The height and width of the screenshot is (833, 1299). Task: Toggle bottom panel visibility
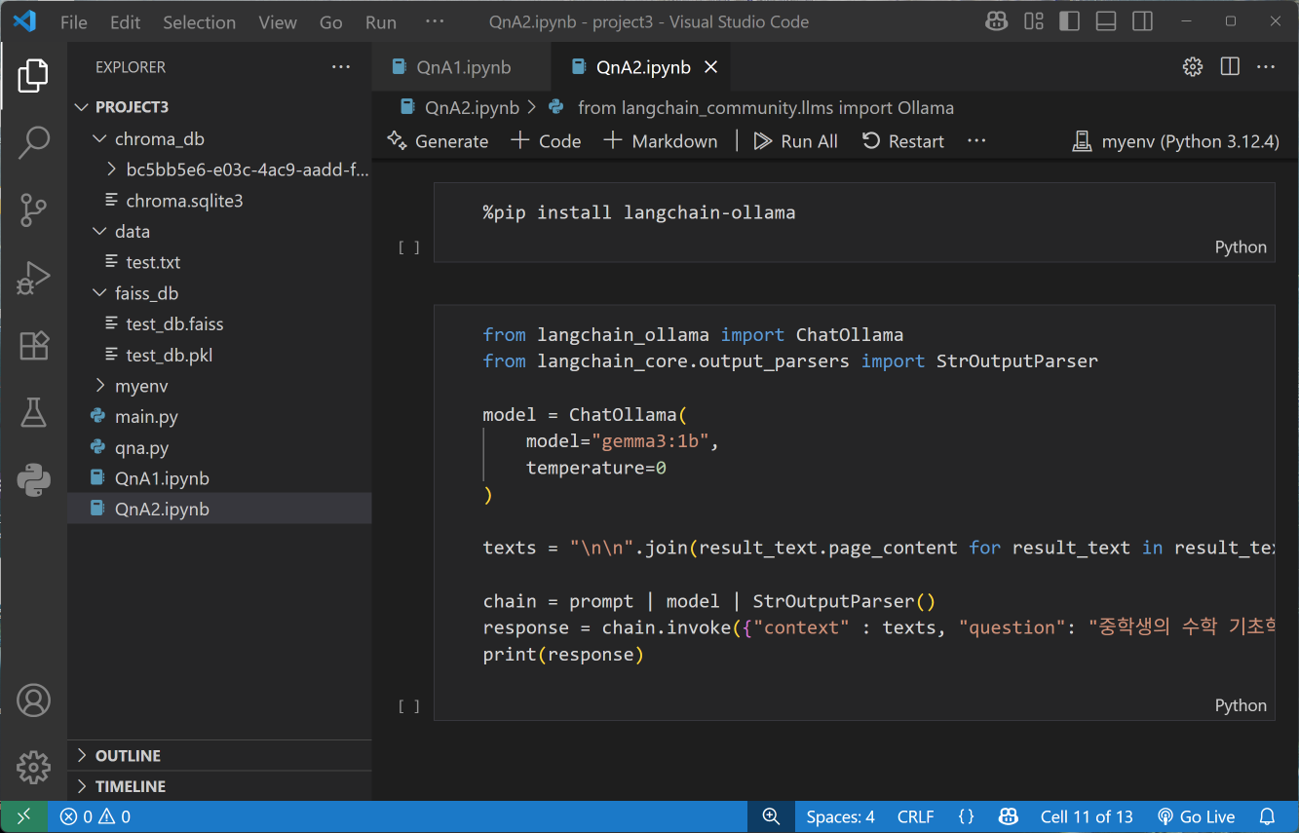pyautogui.click(x=1106, y=21)
